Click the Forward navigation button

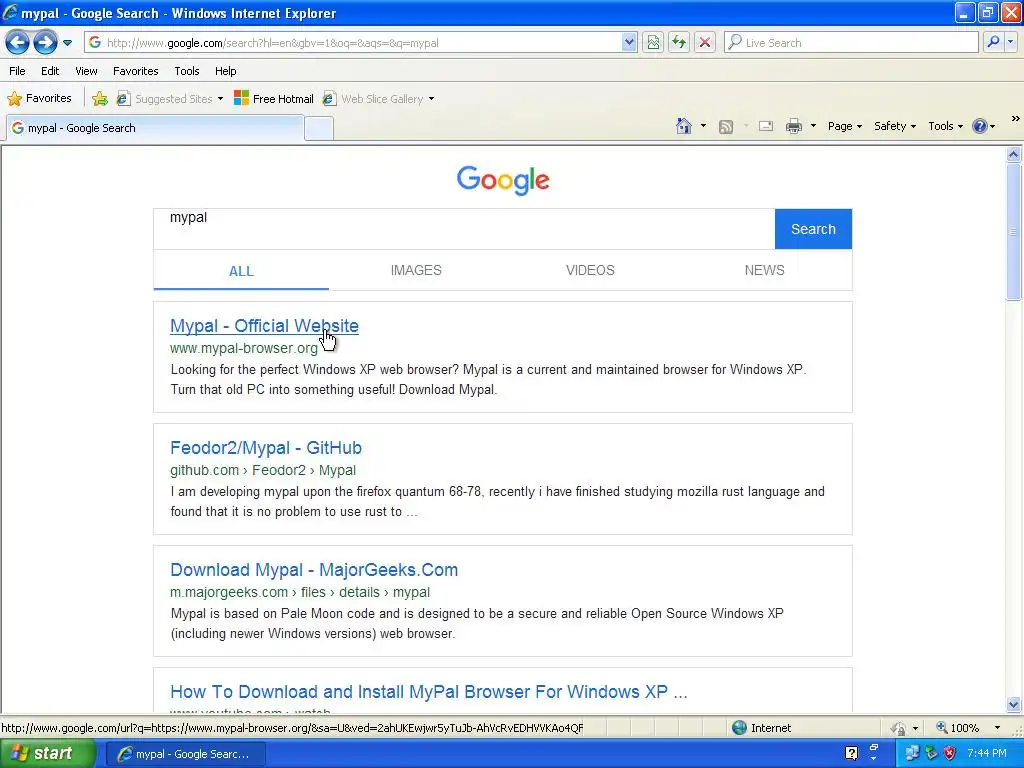point(45,42)
